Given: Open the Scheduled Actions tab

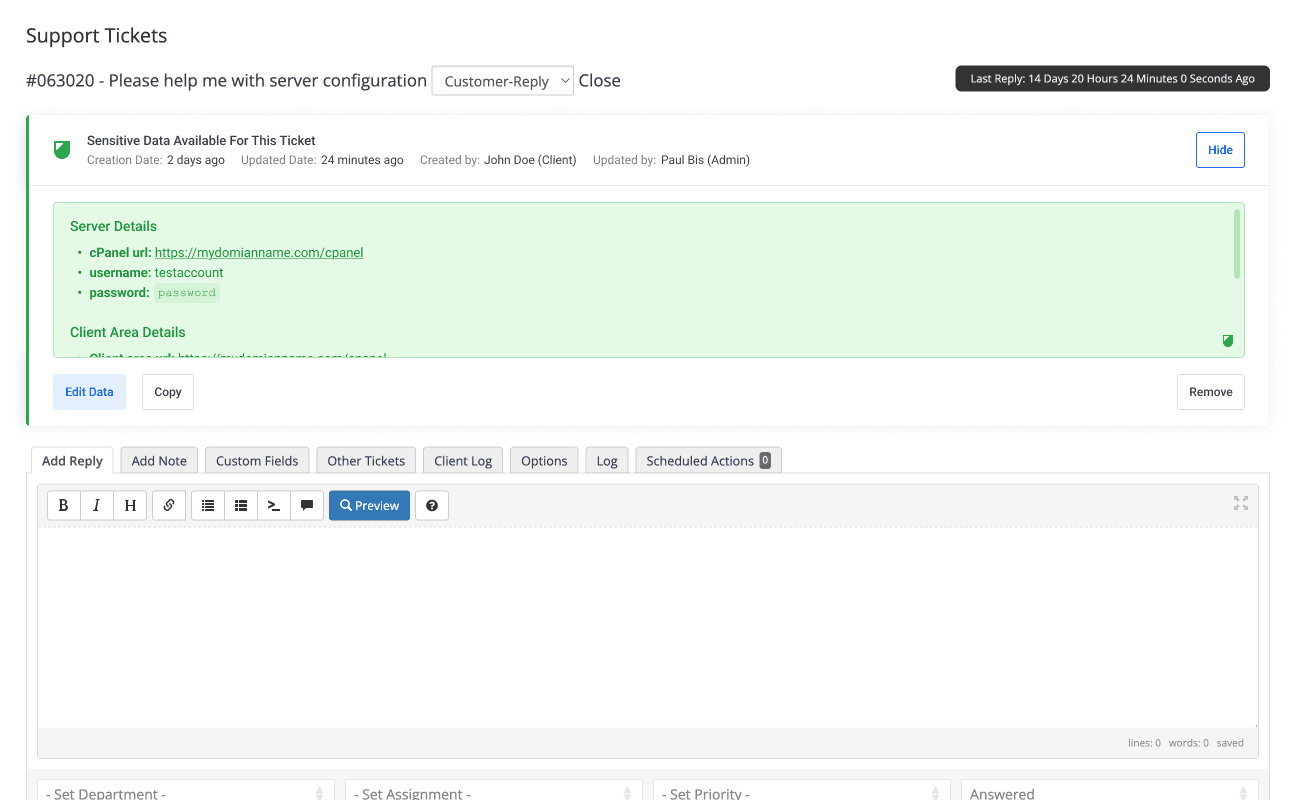Looking at the screenshot, I should 708,461.
